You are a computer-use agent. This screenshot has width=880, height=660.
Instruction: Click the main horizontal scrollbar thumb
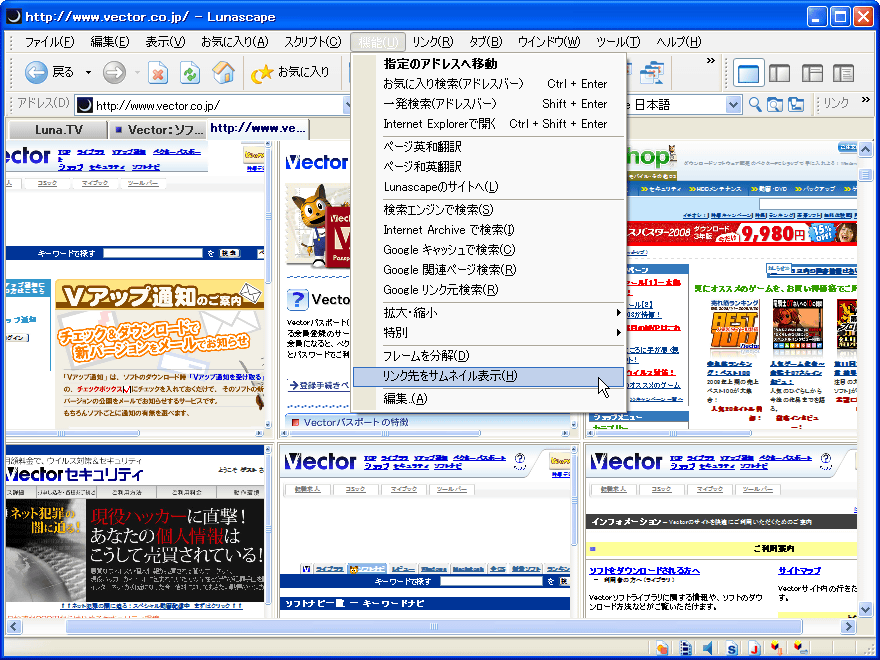click(434, 626)
